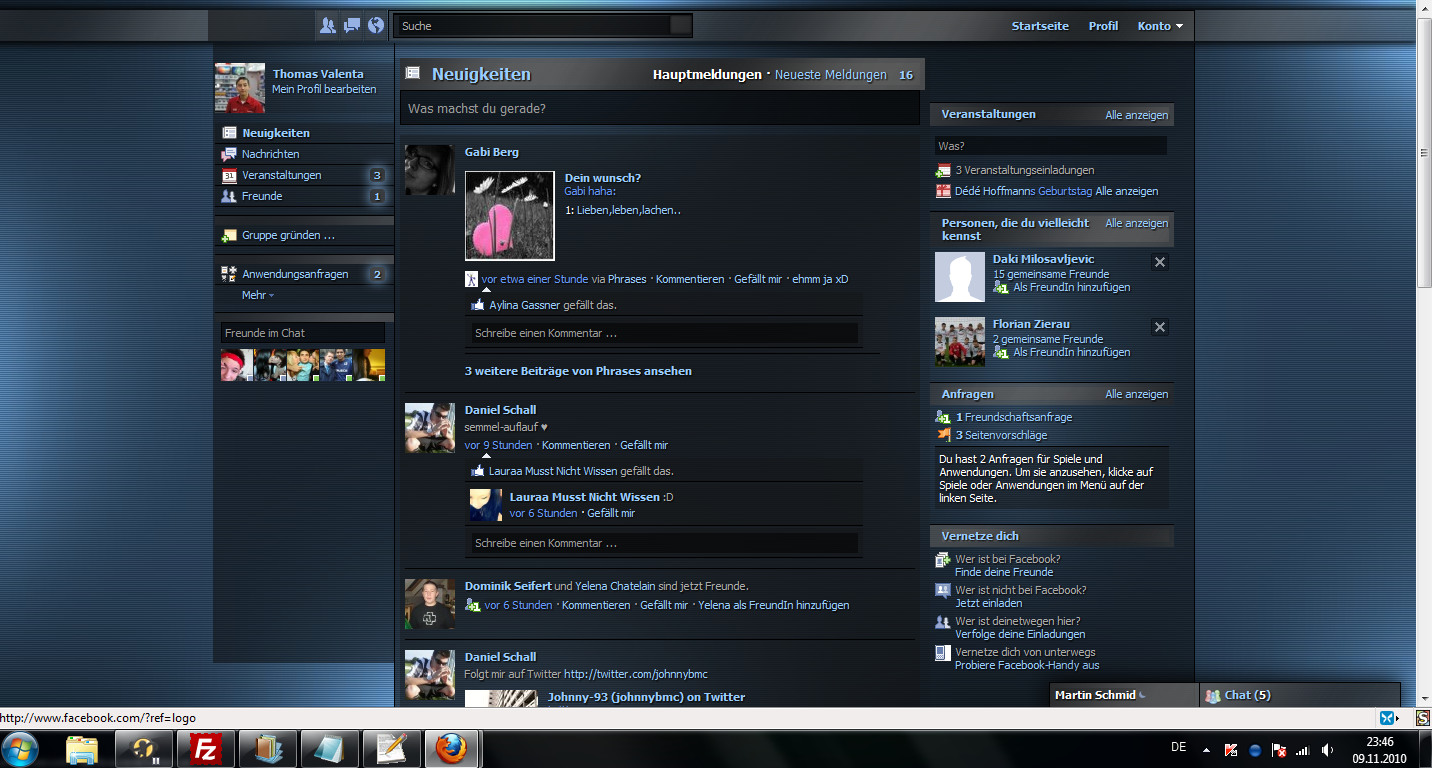Click the Gruppe gründen icon

coord(229,235)
